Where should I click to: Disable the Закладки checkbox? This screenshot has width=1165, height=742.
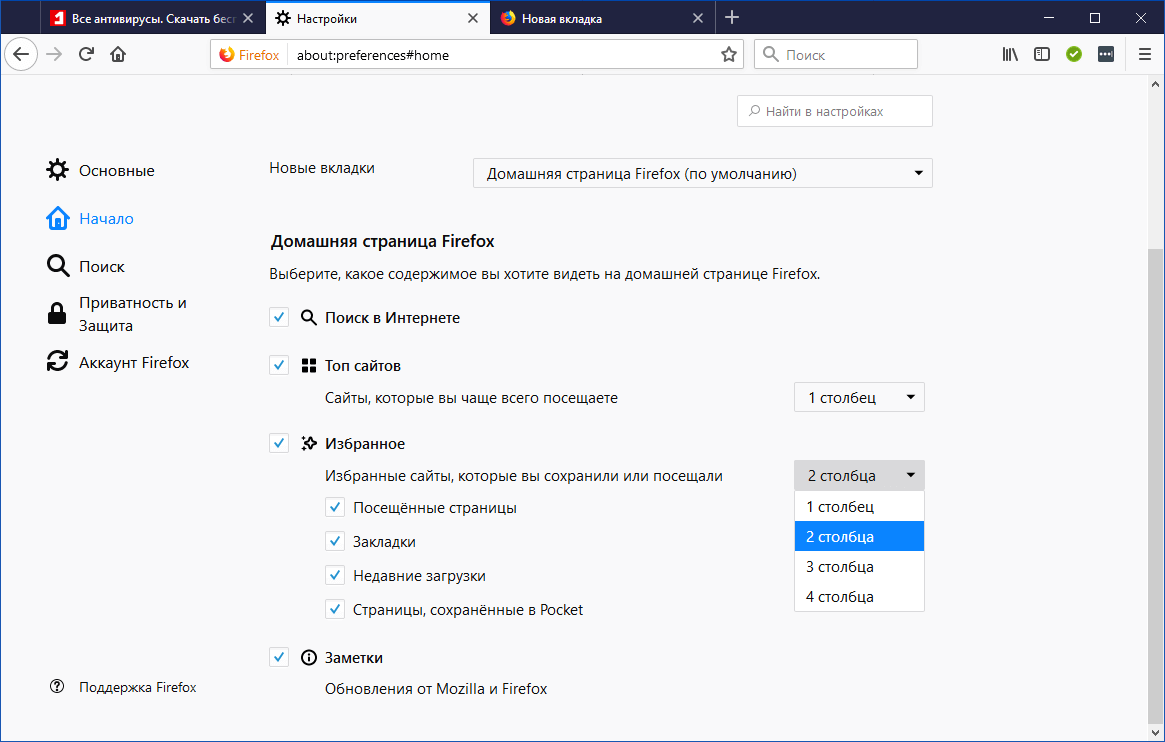pos(335,541)
